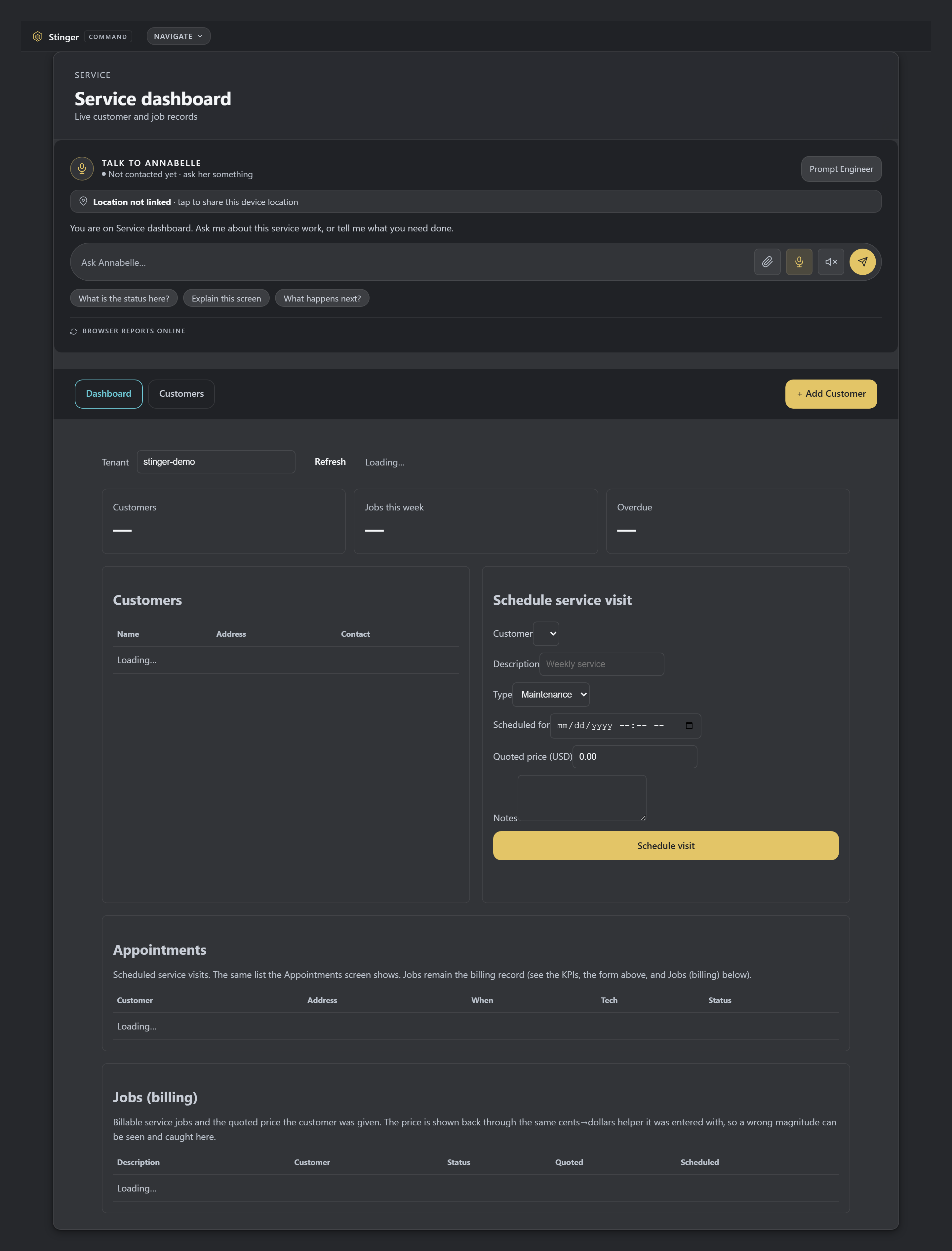952x1251 pixels.
Task: Open the NAVIGATE dropdown menu
Action: (178, 36)
